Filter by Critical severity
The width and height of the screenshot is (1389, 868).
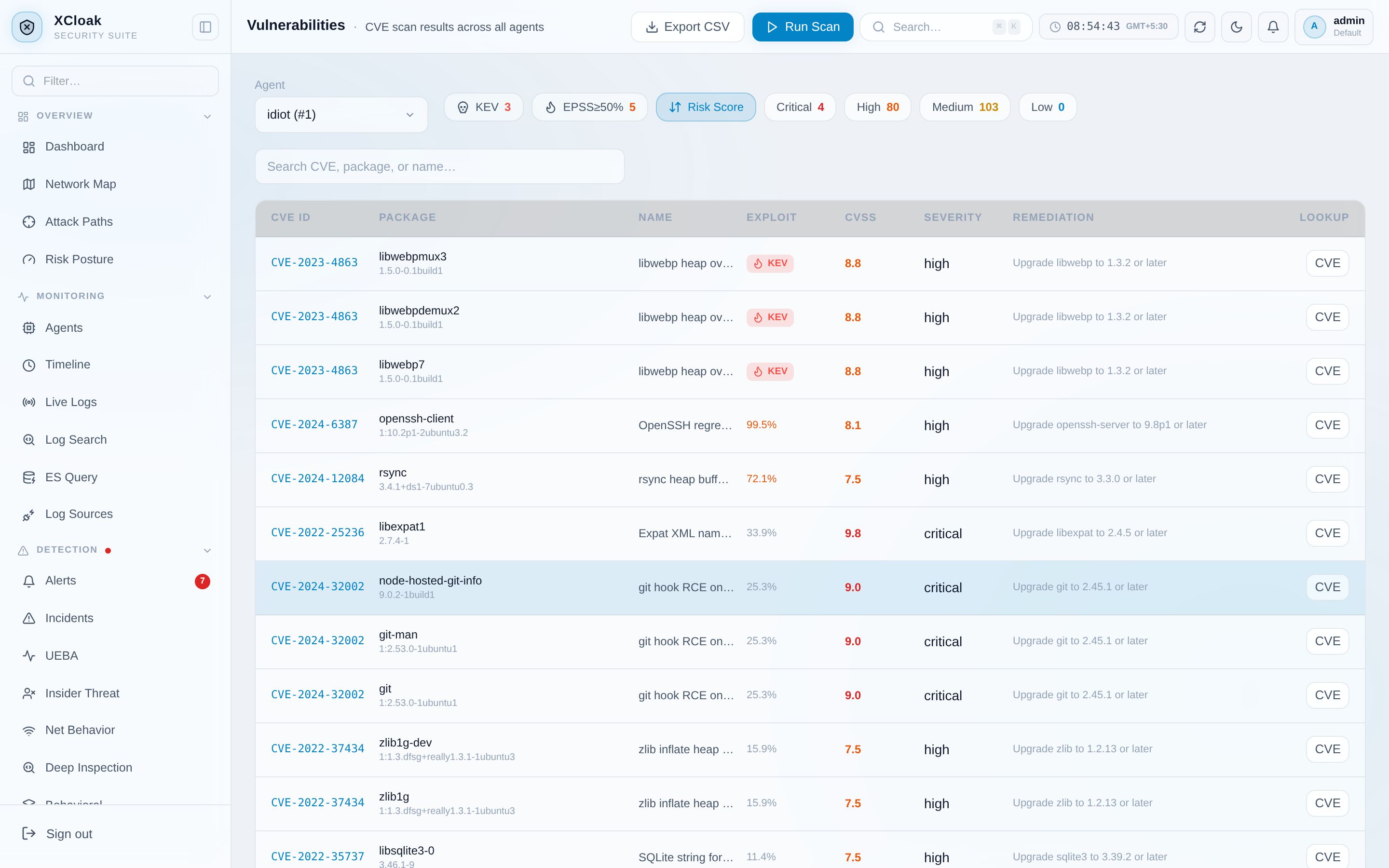point(800,108)
